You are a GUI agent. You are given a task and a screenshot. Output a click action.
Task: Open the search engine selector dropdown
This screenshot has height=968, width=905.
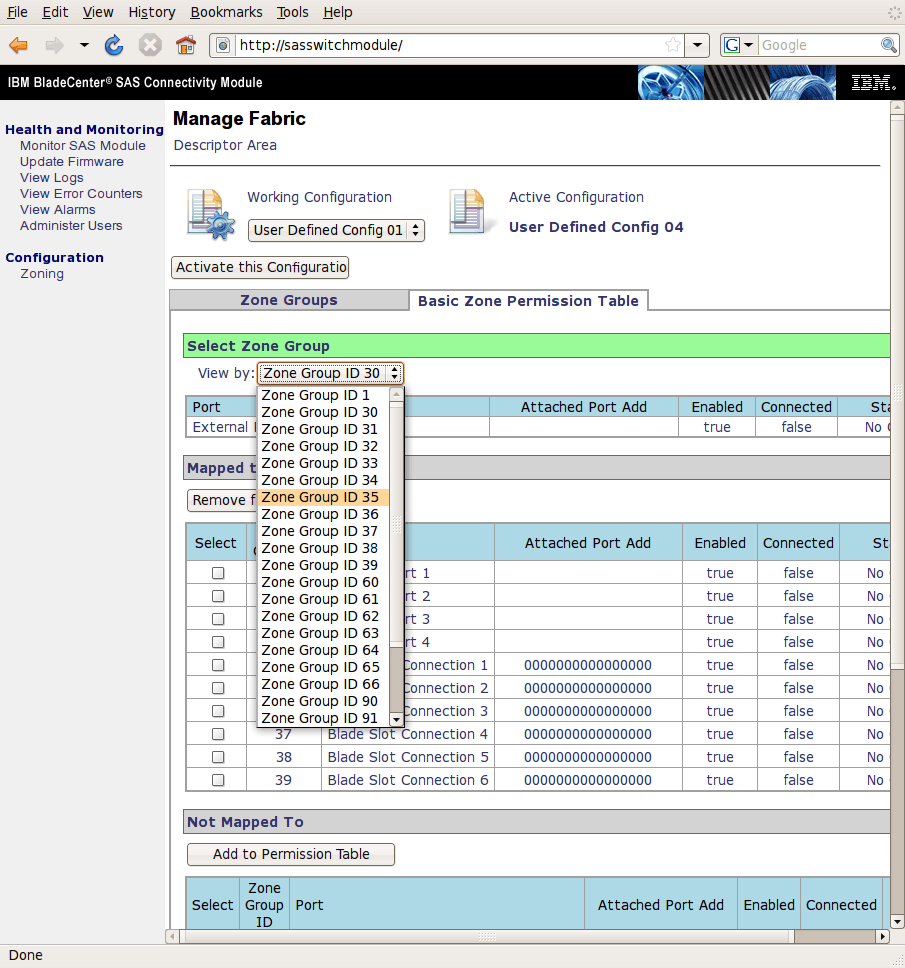(739, 45)
